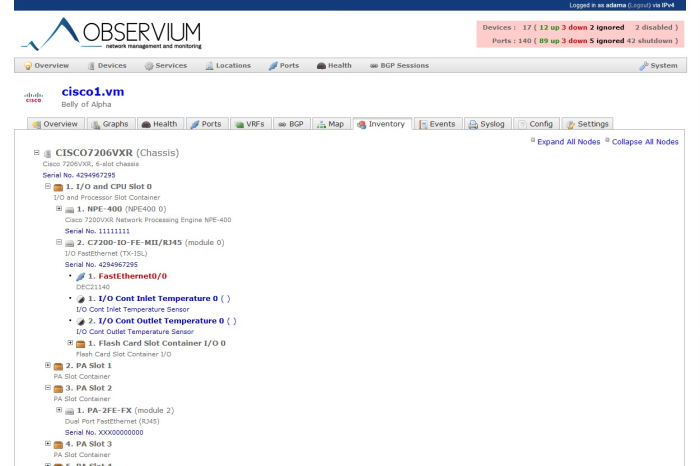Expand the NPE-400 node
This screenshot has width=700, height=466.
[59, 208]
